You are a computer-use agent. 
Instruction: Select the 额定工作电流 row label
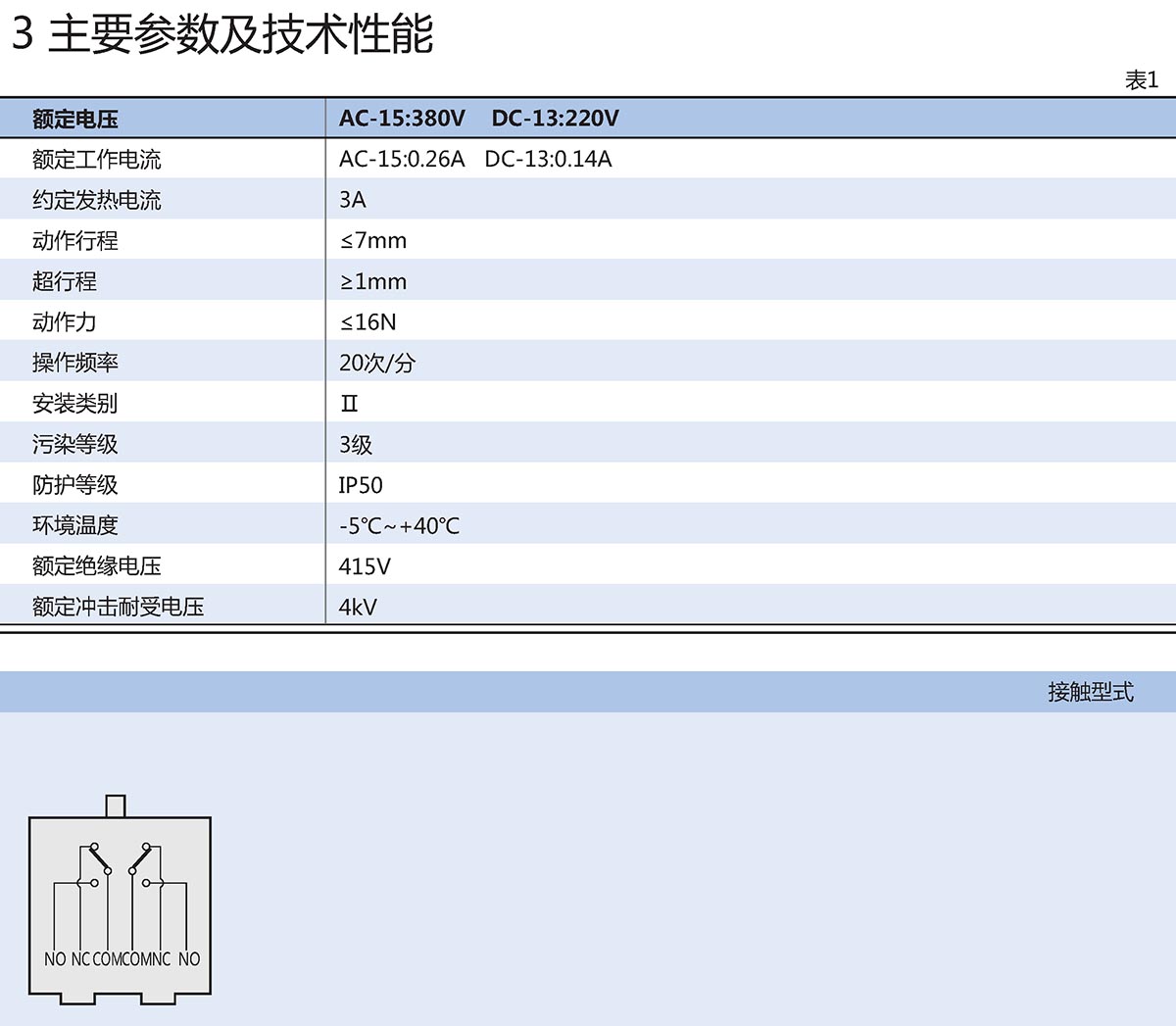(96, 160)
